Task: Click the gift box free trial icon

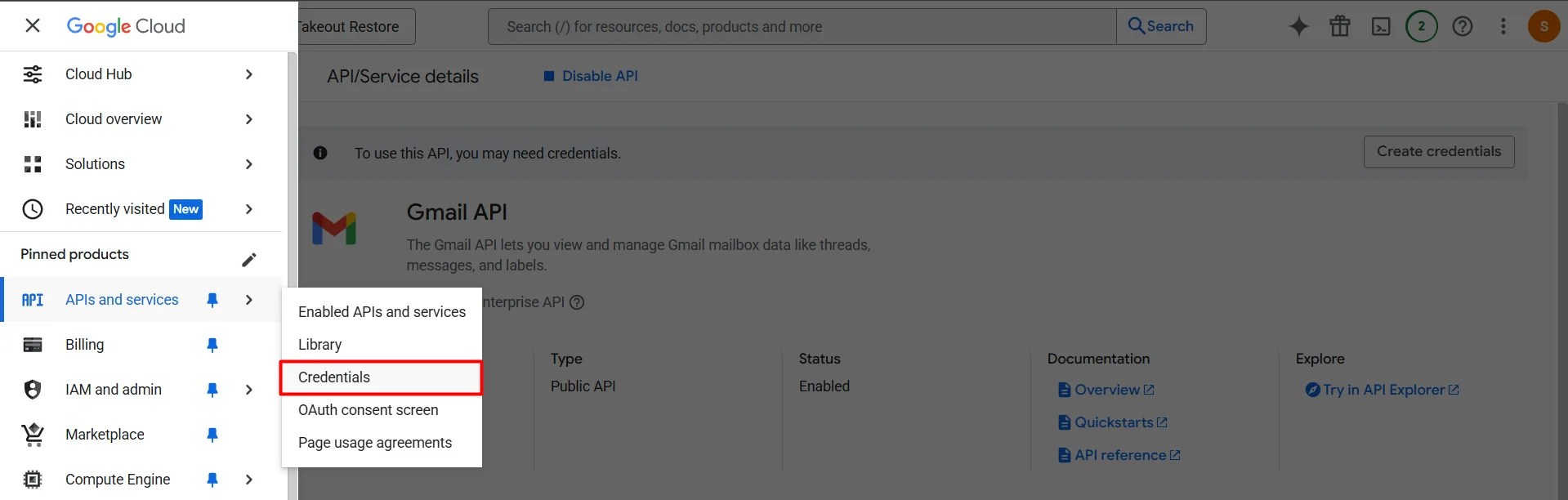Action: pyautogui.click(x=1340, y=26)
